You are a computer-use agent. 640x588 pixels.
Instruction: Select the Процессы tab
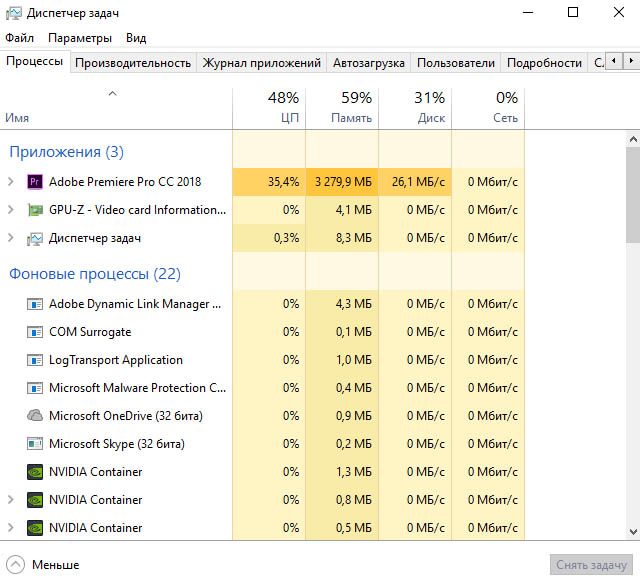click(35, 61)
